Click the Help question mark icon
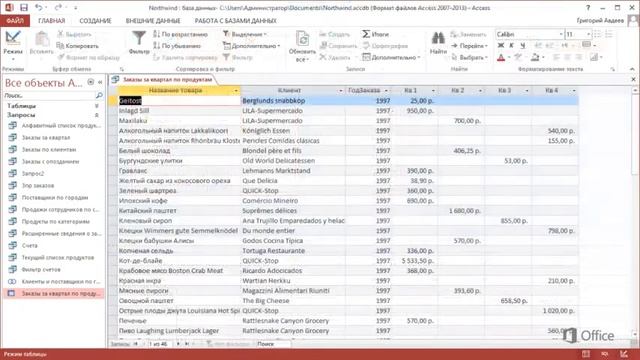This screenshot has height=360, width=640. point(588,7)
